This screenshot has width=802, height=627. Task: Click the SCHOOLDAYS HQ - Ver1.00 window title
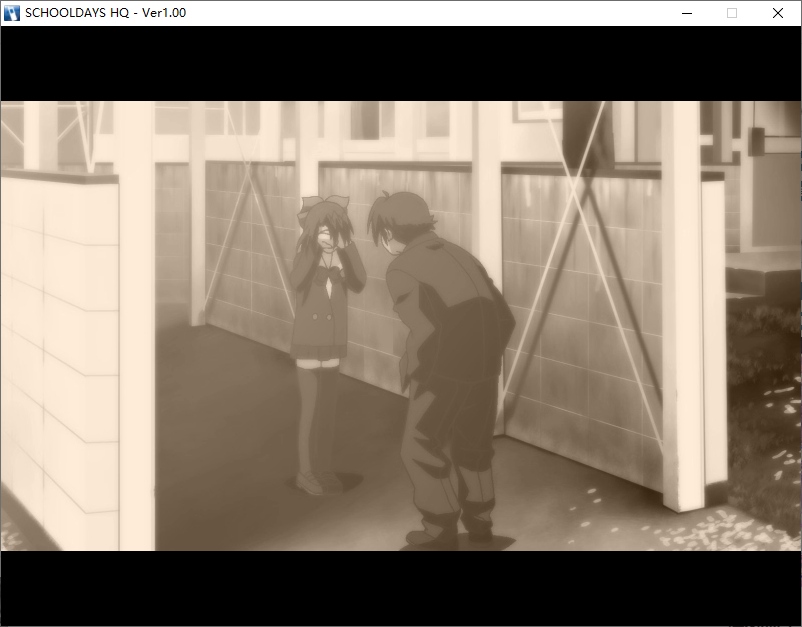tap(105, 13)
